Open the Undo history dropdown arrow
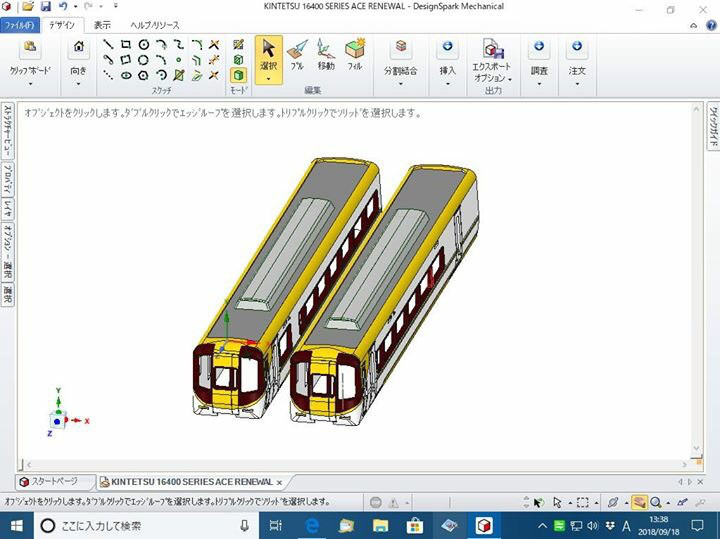 coord(76,6)
